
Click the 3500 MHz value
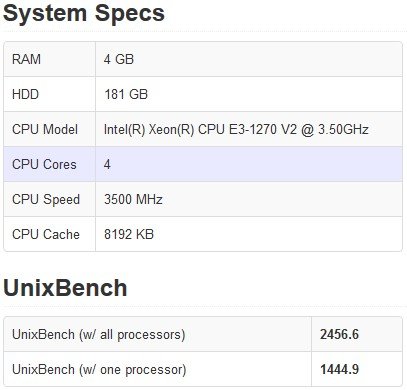[x=133, y=199]
